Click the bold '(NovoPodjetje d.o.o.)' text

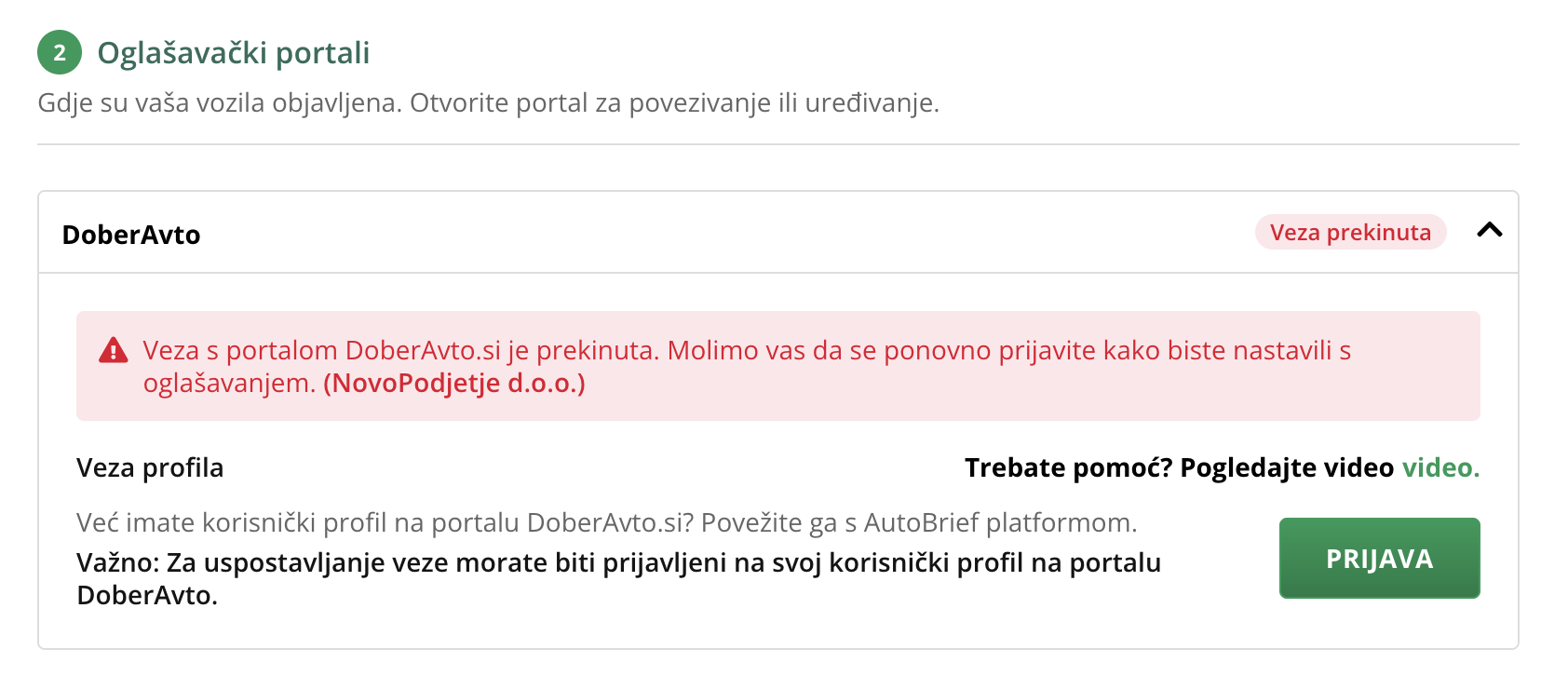(454, 383)
